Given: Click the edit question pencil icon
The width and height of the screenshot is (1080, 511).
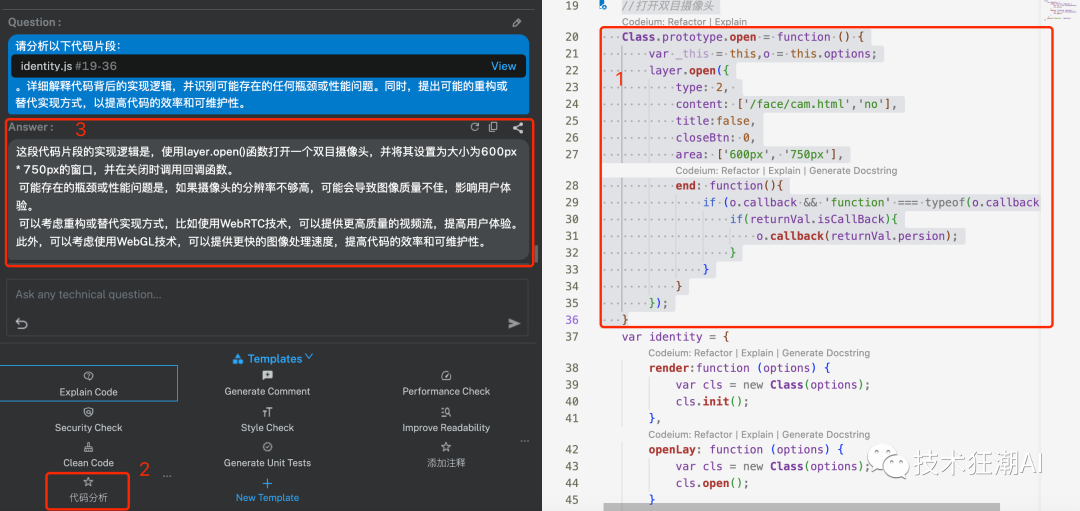Looking at the screenshot, I should 517,22.
